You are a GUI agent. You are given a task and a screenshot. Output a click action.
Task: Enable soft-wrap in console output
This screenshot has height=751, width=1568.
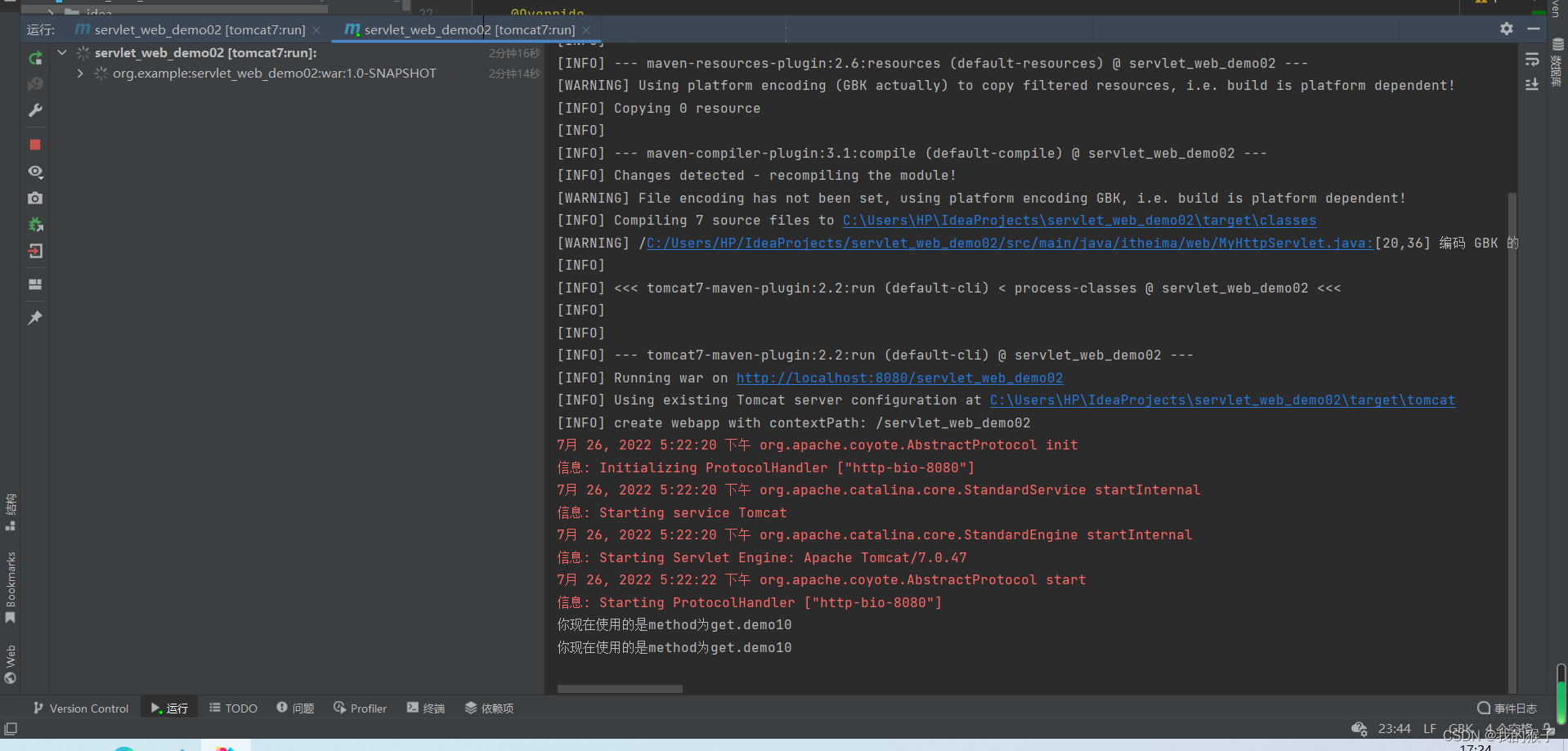[x=1532, y=59]
